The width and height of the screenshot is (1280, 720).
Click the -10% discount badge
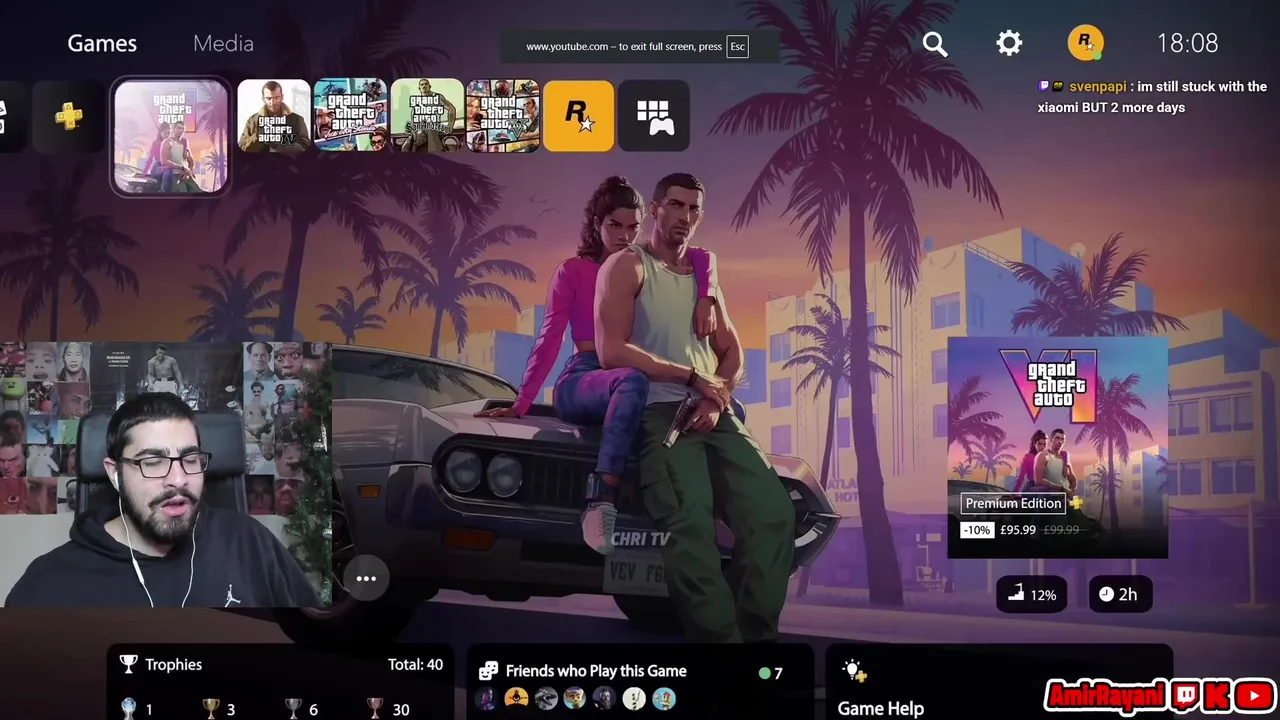976,530
